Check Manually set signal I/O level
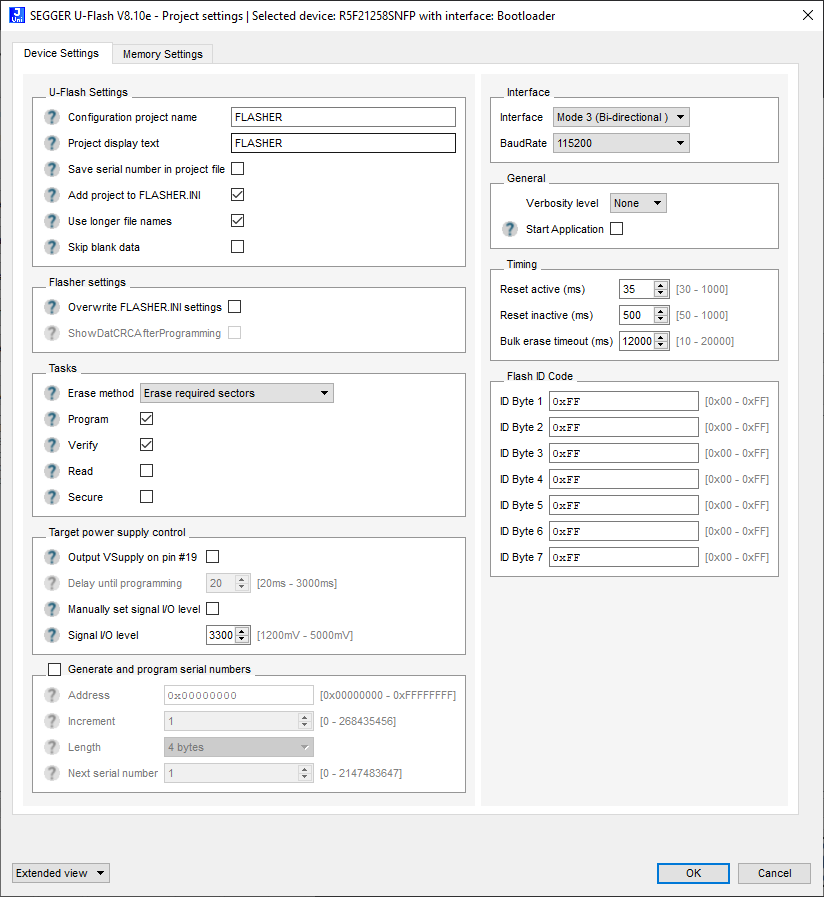The width and height of the screenshot is (824, 897). (x=212, y=609)
